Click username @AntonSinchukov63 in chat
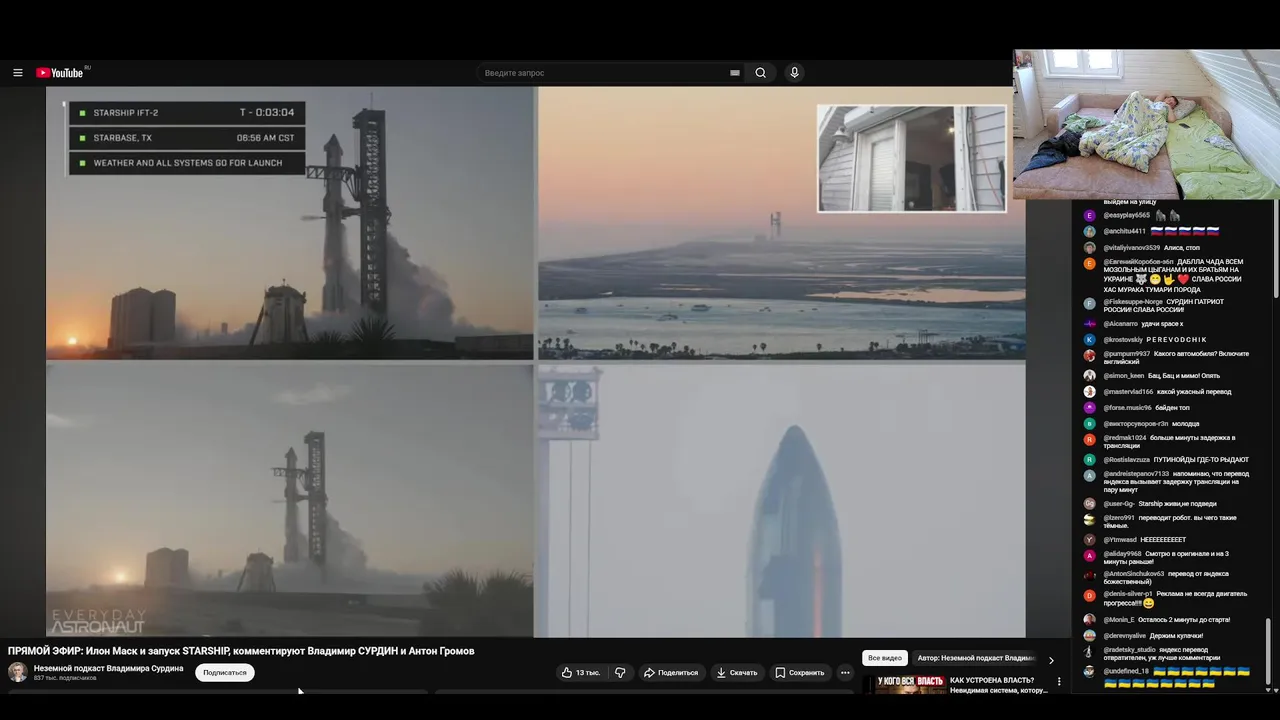Viewport: 1280px width, 720px height. 1134,574
